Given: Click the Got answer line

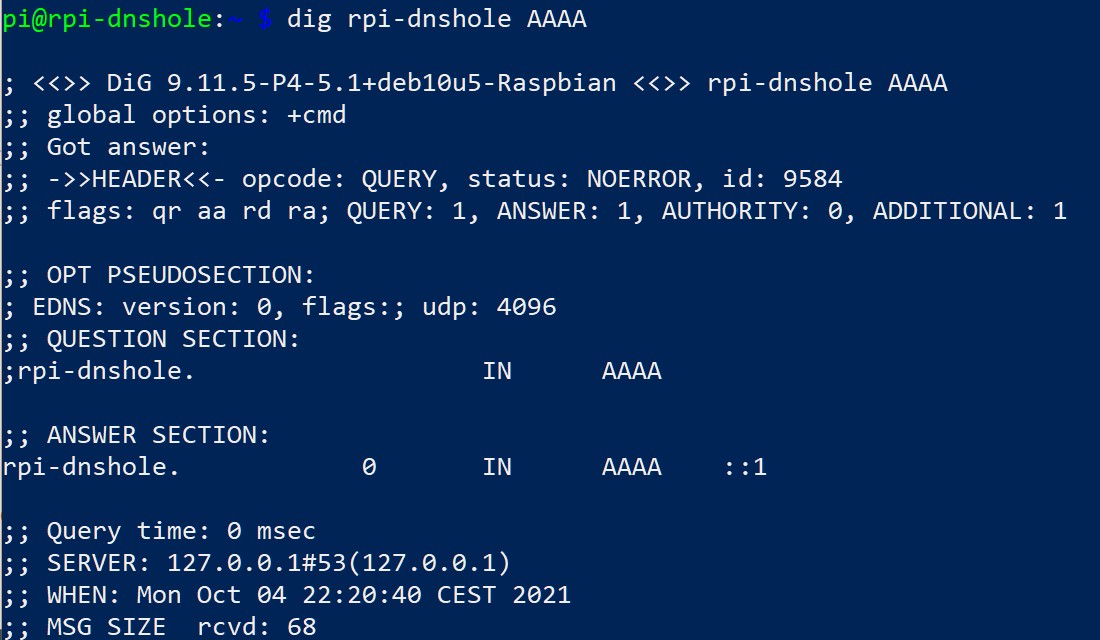Looking at the screenshot, I should pos(128,147).
